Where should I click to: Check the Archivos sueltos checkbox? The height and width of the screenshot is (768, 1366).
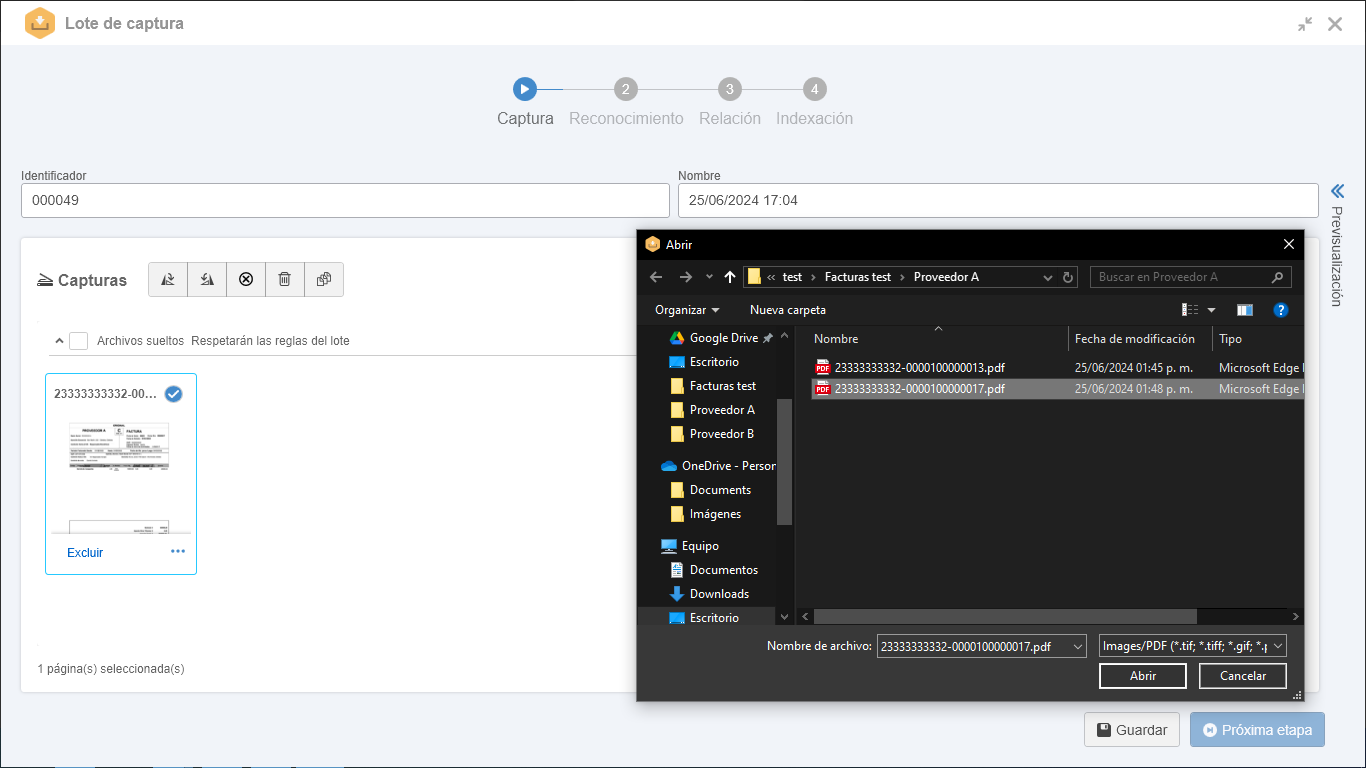pos(79,341)
